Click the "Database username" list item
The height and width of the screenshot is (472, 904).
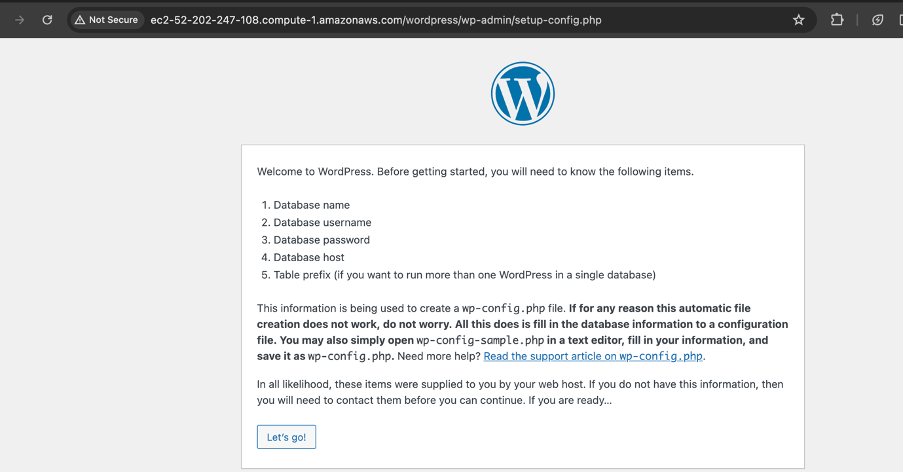pos(322,222)
